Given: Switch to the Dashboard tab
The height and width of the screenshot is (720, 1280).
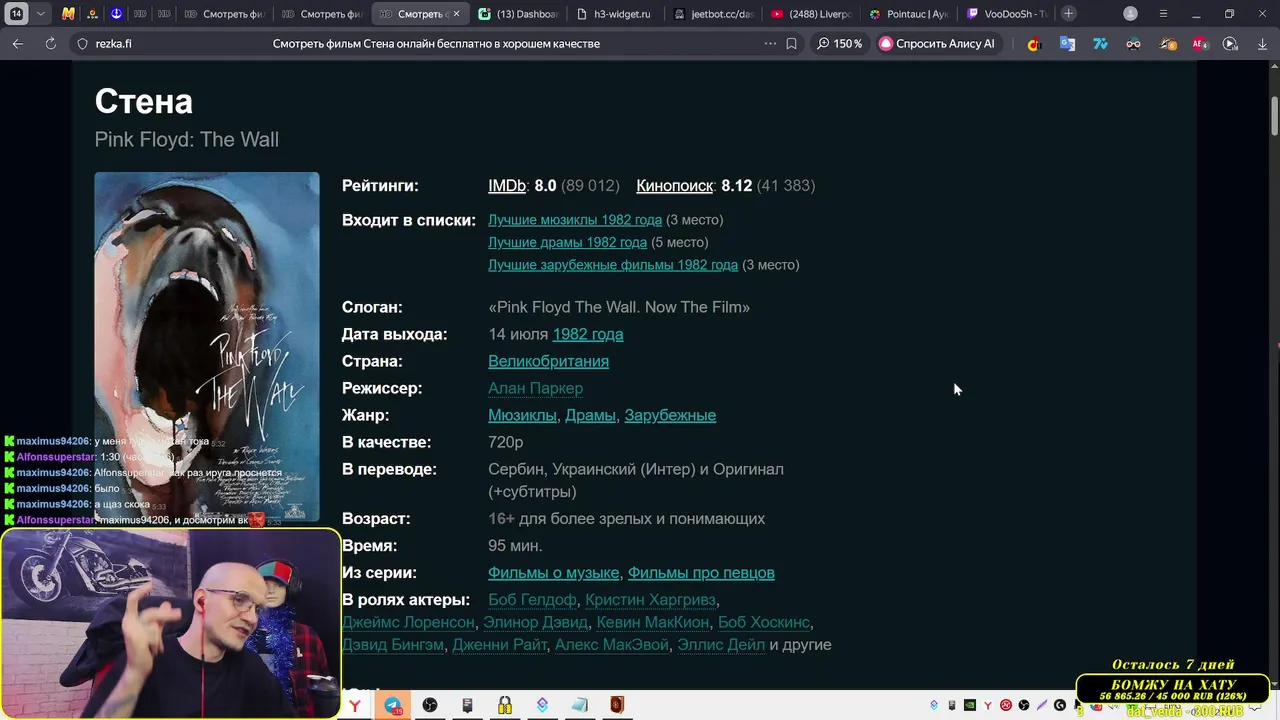Looking at the screenshot, I should [x=518, y=14].
